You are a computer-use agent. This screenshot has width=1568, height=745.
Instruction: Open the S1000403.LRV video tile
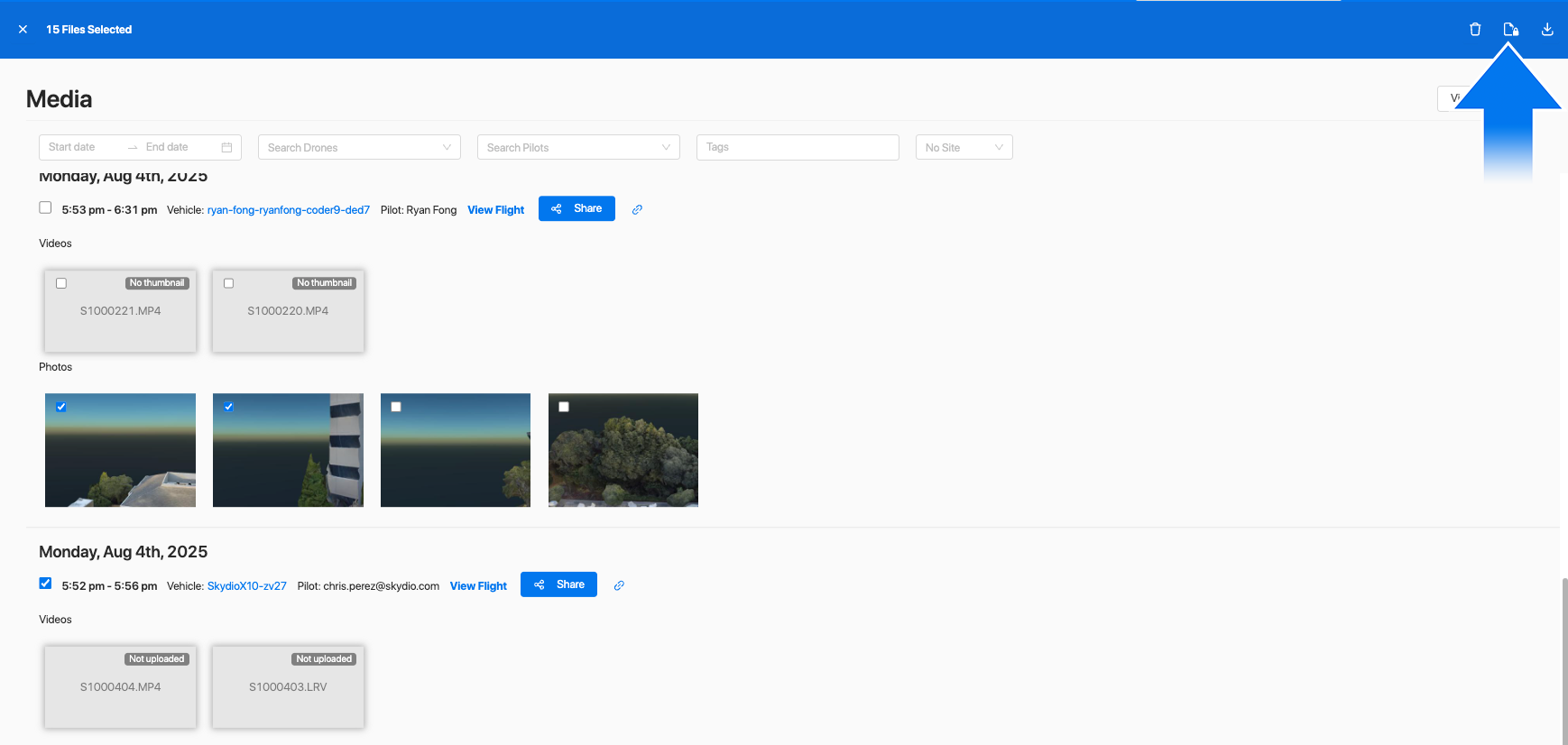coord(288,687)
